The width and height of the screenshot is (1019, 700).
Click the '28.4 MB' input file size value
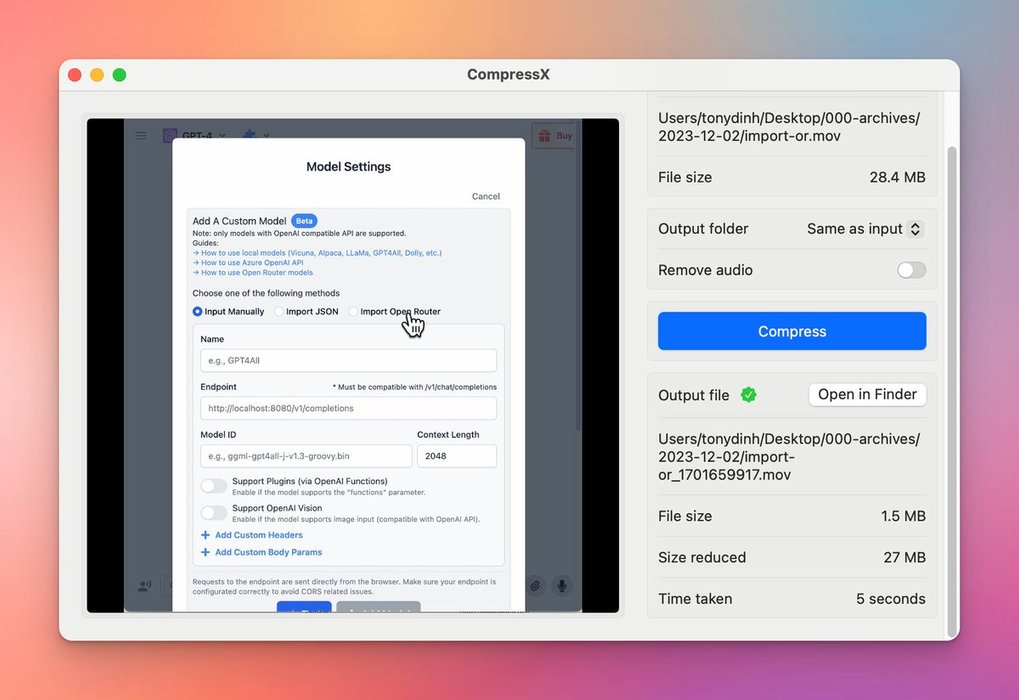(x=897, y=177)
